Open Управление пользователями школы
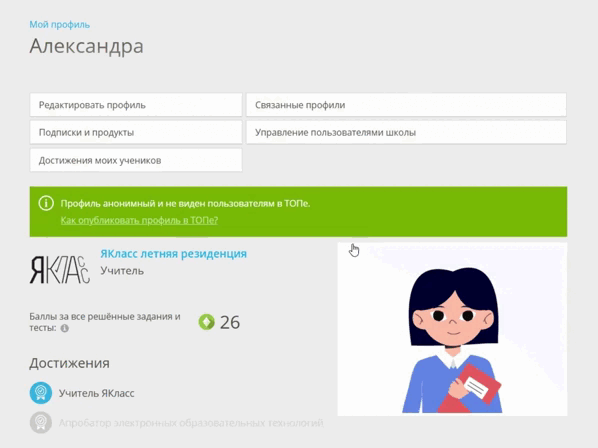Viewport: 598px width, 448px height. pyautogui.click(x=406, y=132)
